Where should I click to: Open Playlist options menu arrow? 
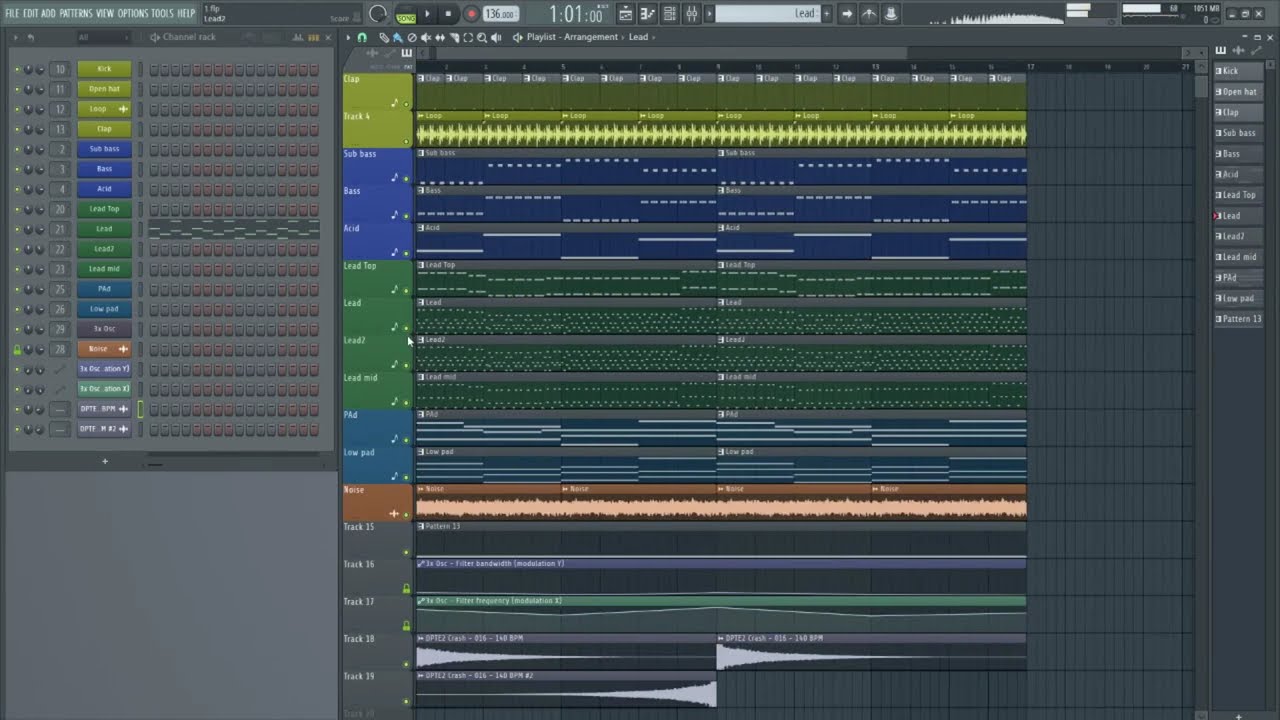pos(348,37)
